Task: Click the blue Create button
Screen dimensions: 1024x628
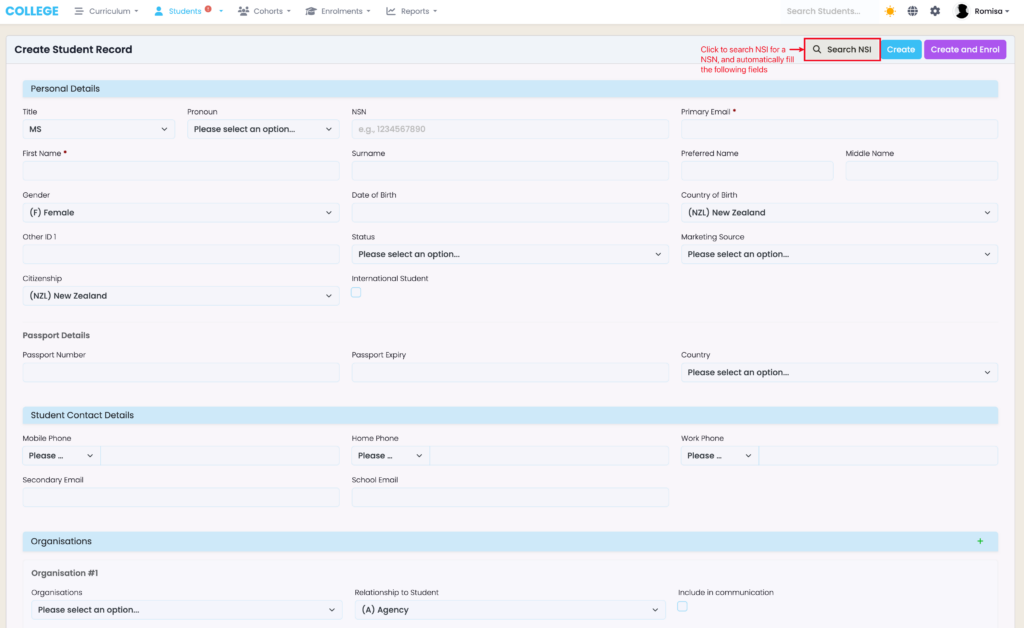Action: click(x=900, y=49)
